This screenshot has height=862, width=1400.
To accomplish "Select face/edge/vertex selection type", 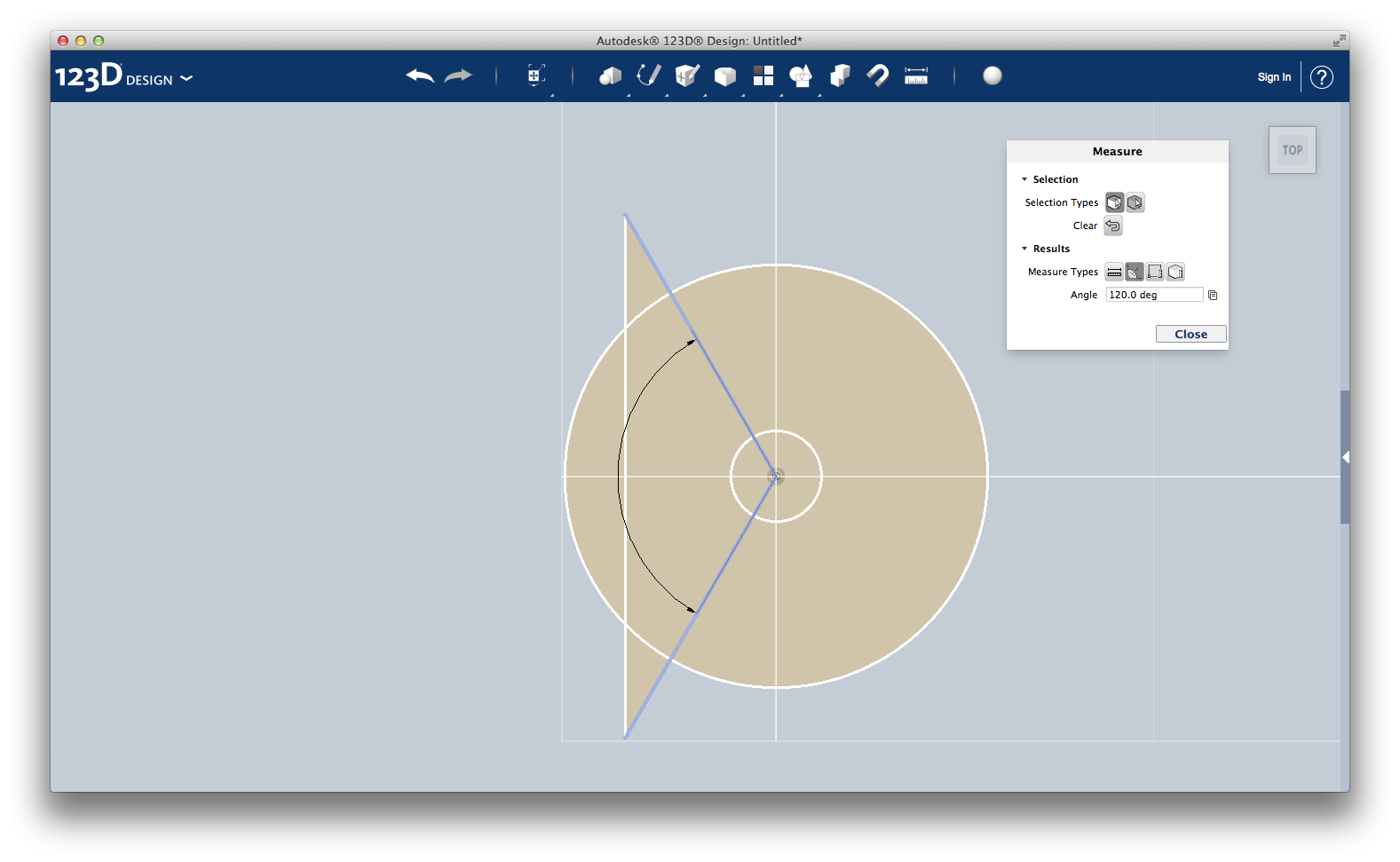I will pyautogui.click(x=1114, y=202).
